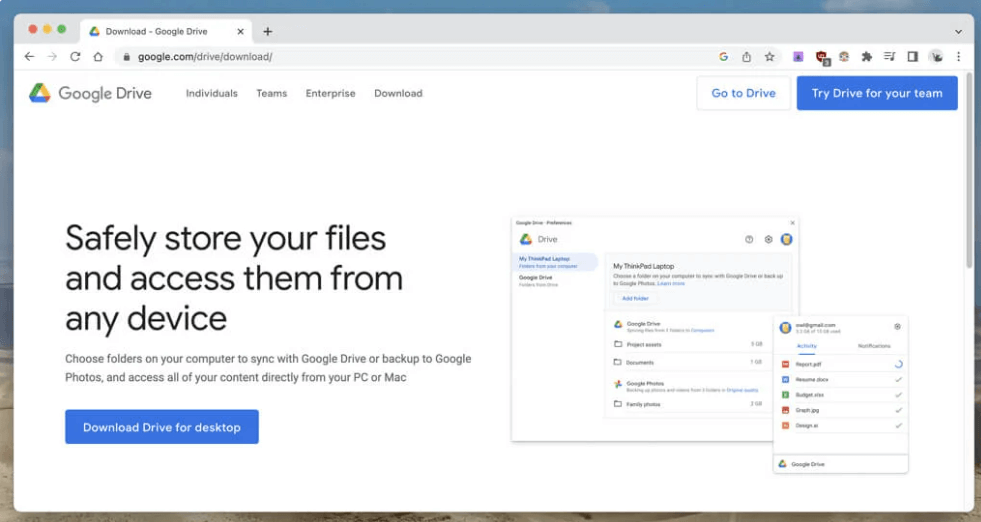The height and width of the screenshot is (522, 981).
Task: Share this page with the share icon
Action: click(746, 56)
